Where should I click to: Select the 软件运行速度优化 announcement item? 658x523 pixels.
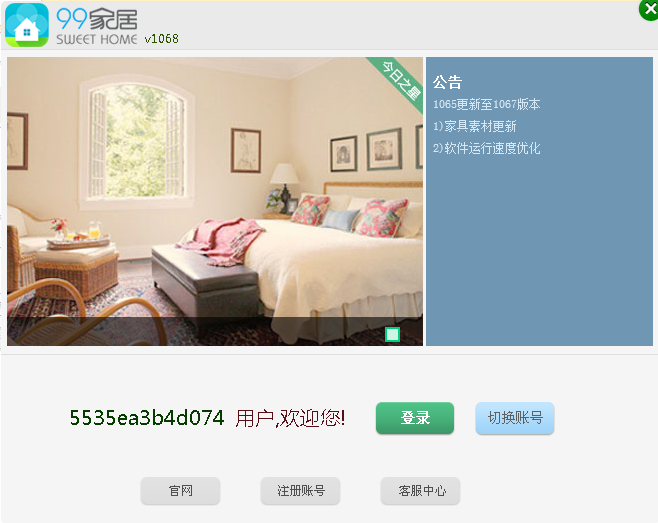(x=487, y=148)
